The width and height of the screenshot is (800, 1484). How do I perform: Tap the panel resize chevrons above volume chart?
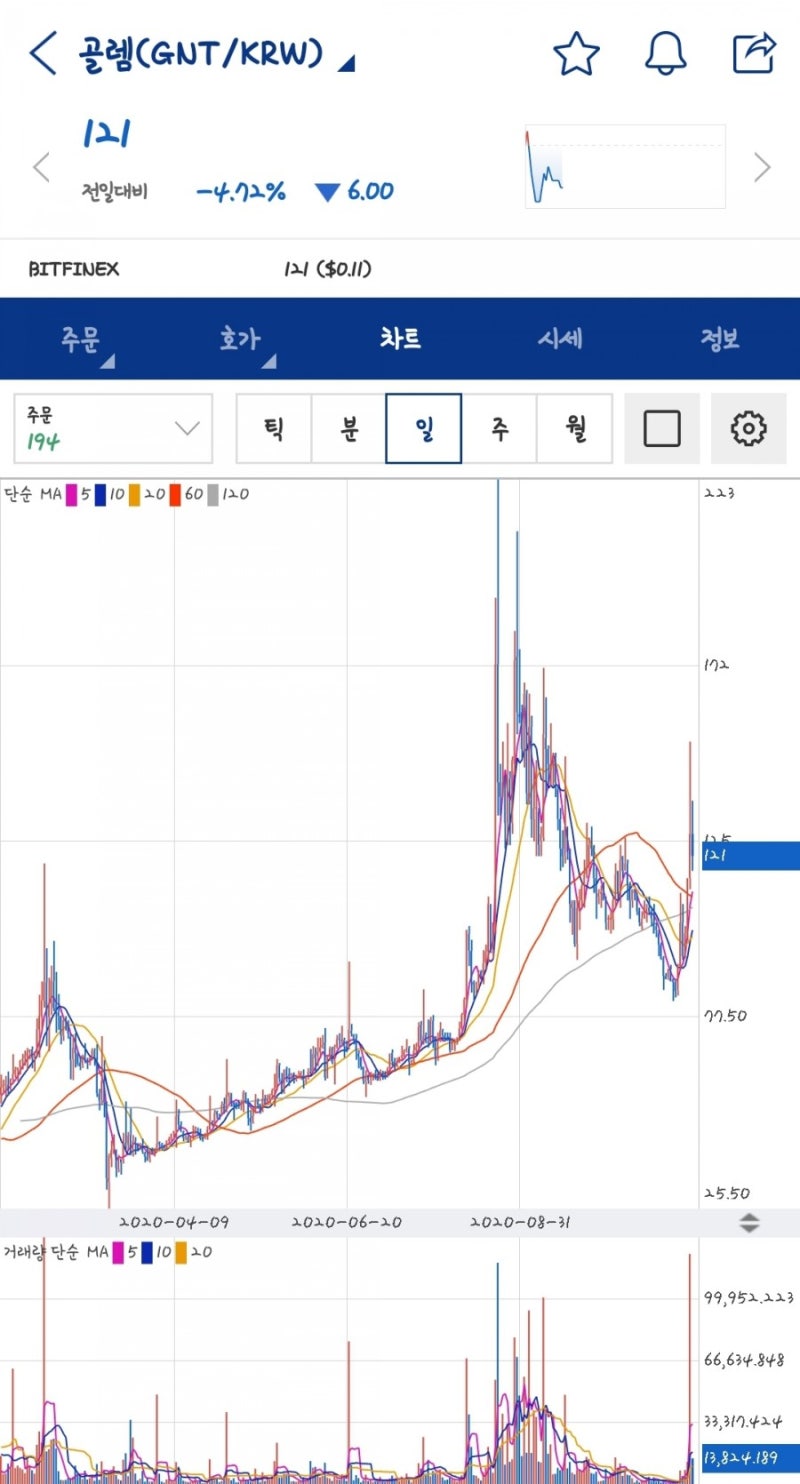[748, 1221]
